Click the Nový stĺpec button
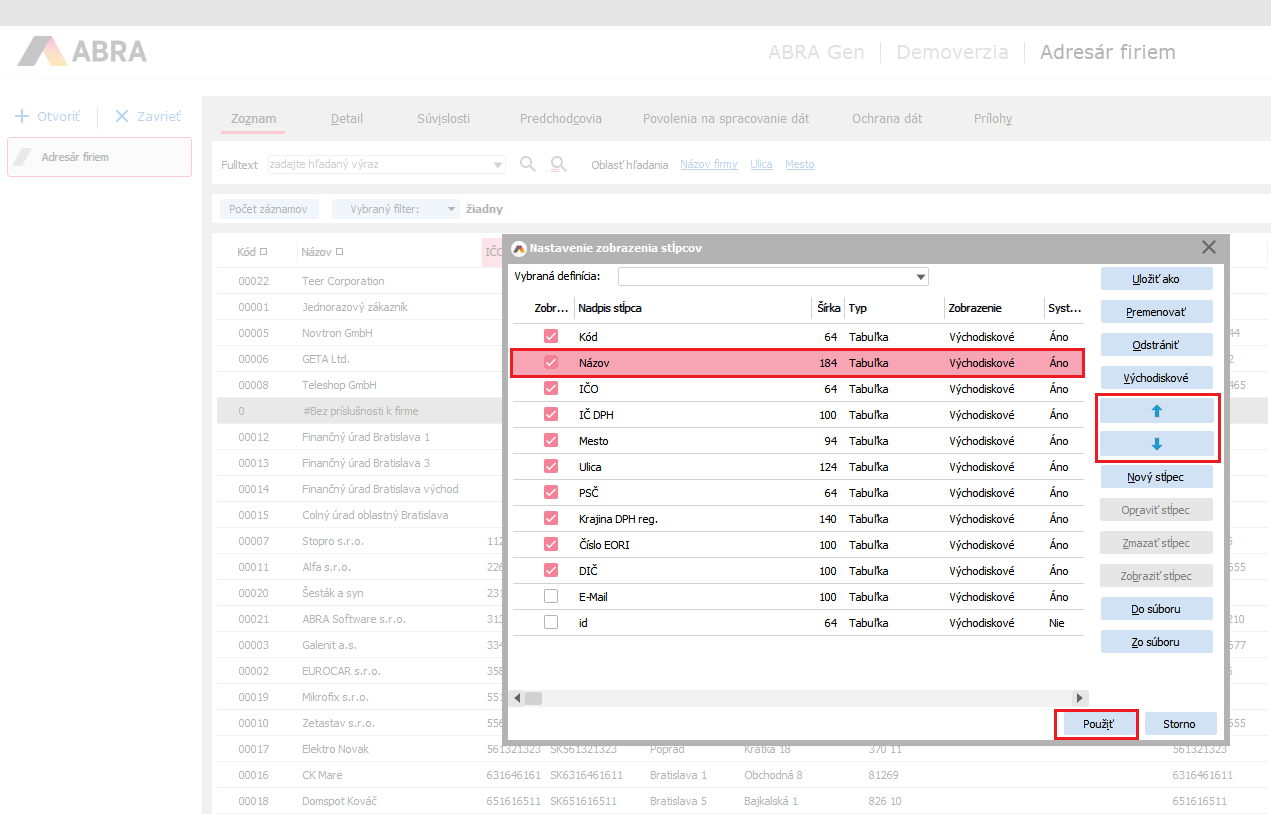This screenshot has width=1271, height=814. point(1156,477)
